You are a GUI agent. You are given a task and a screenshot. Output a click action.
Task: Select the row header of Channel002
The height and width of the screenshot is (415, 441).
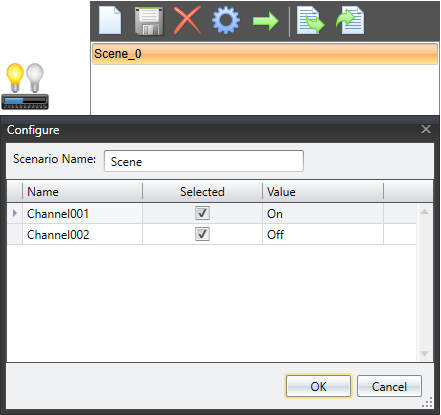[x=15, y=234]
